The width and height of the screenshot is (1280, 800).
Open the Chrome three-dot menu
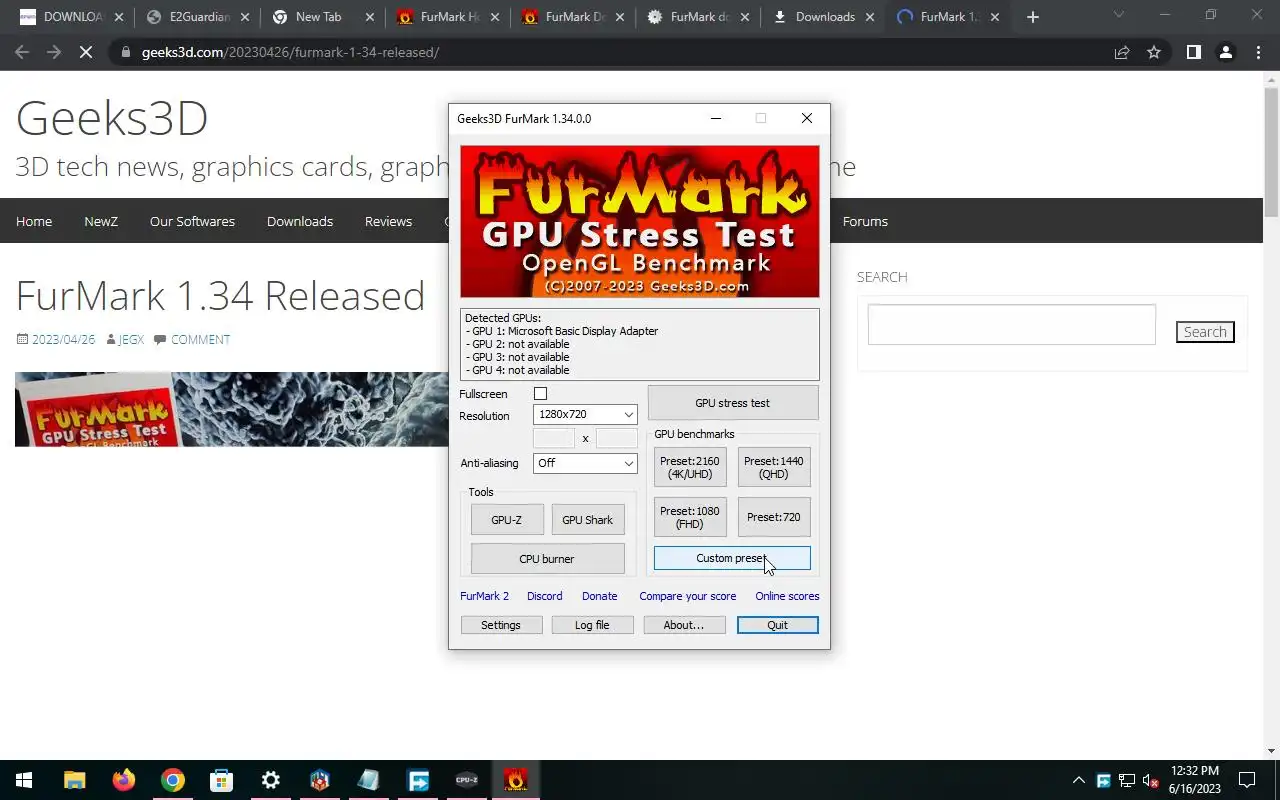[1258, 52]
